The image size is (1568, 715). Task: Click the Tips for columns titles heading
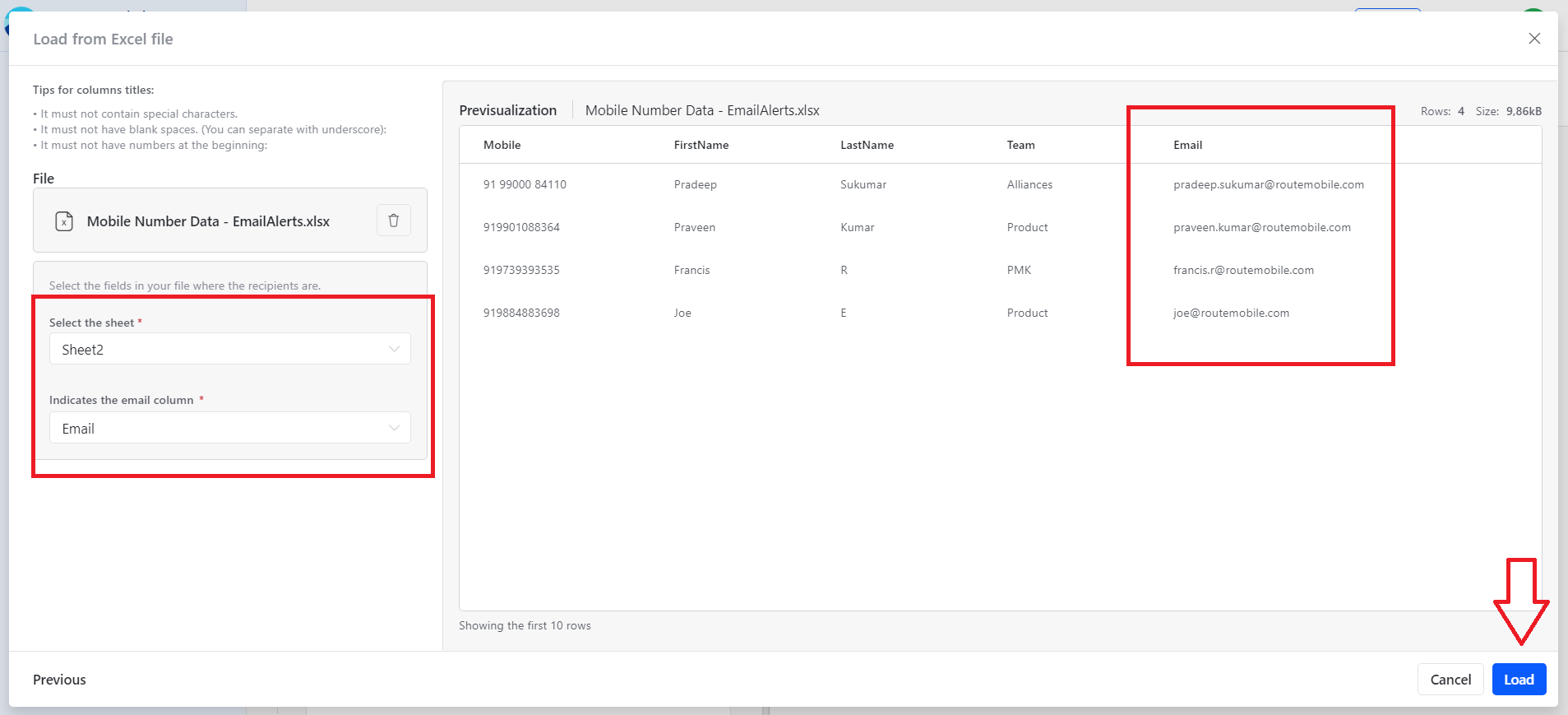click(x=93, y=90)
